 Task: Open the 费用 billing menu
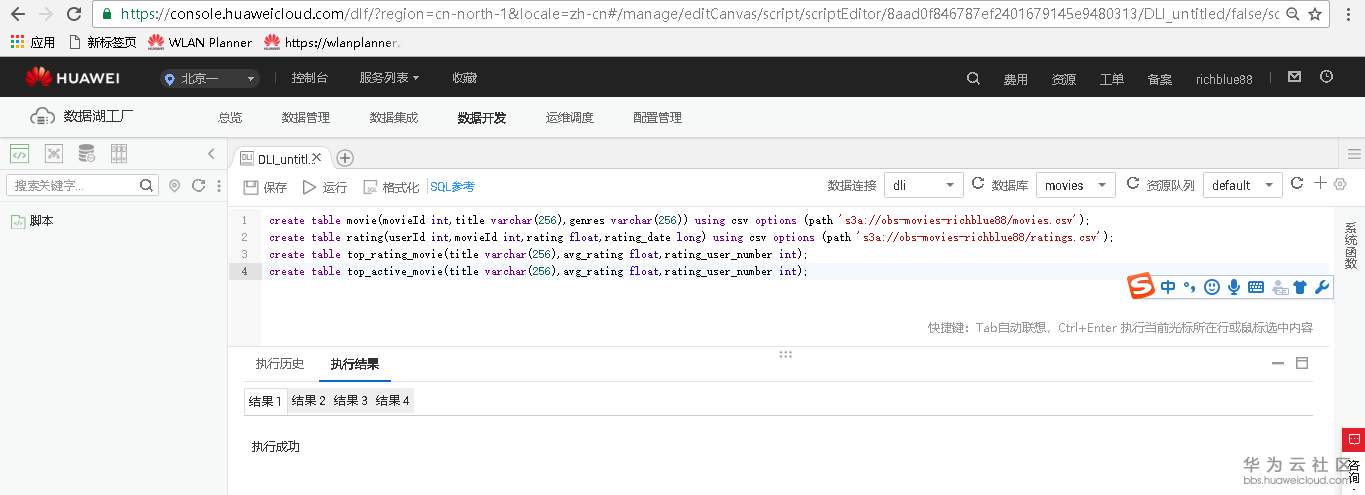click(1016, 79)
